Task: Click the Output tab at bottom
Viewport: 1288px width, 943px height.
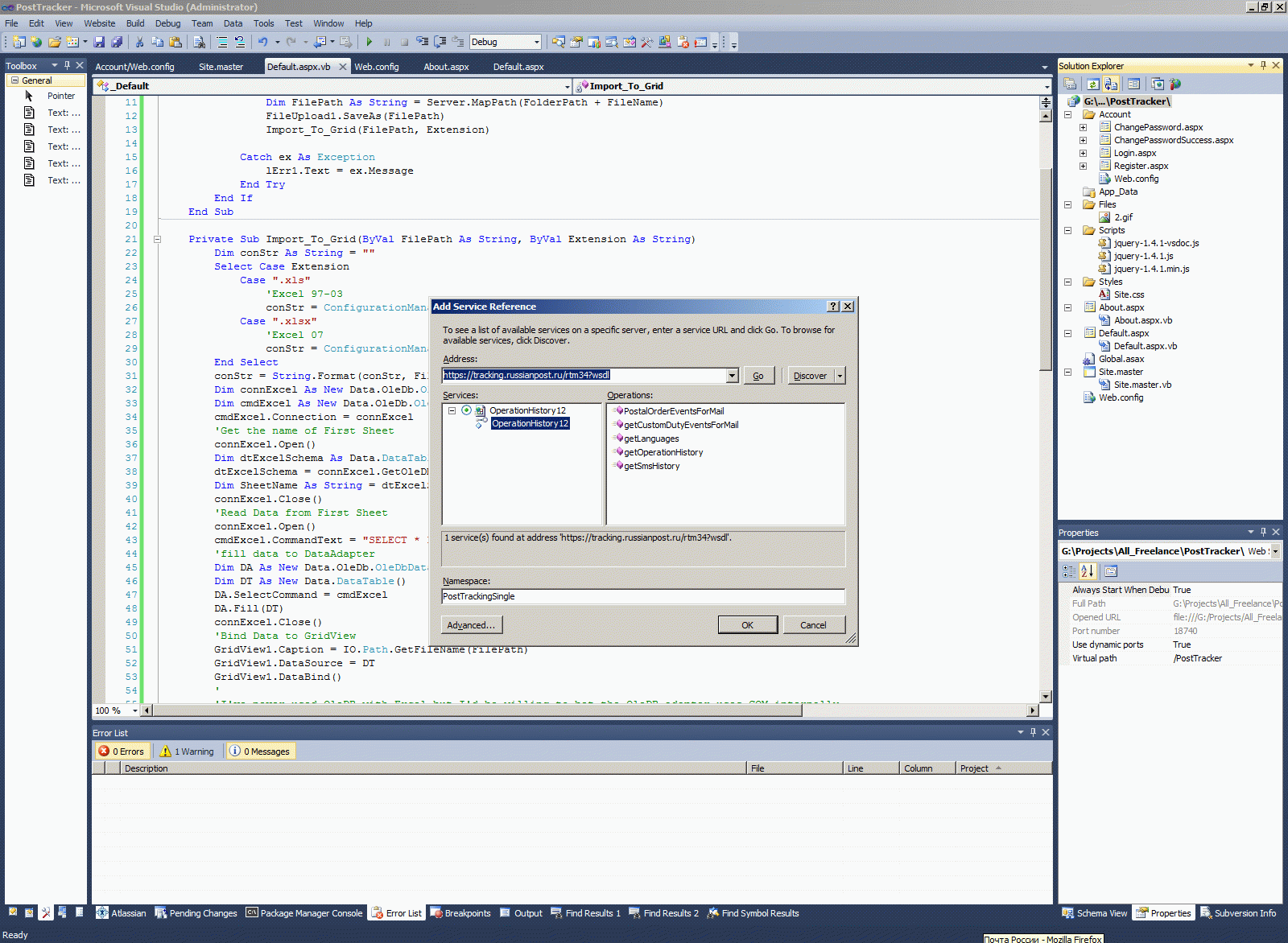Action: pyautogui.click(x=521, y=913)
